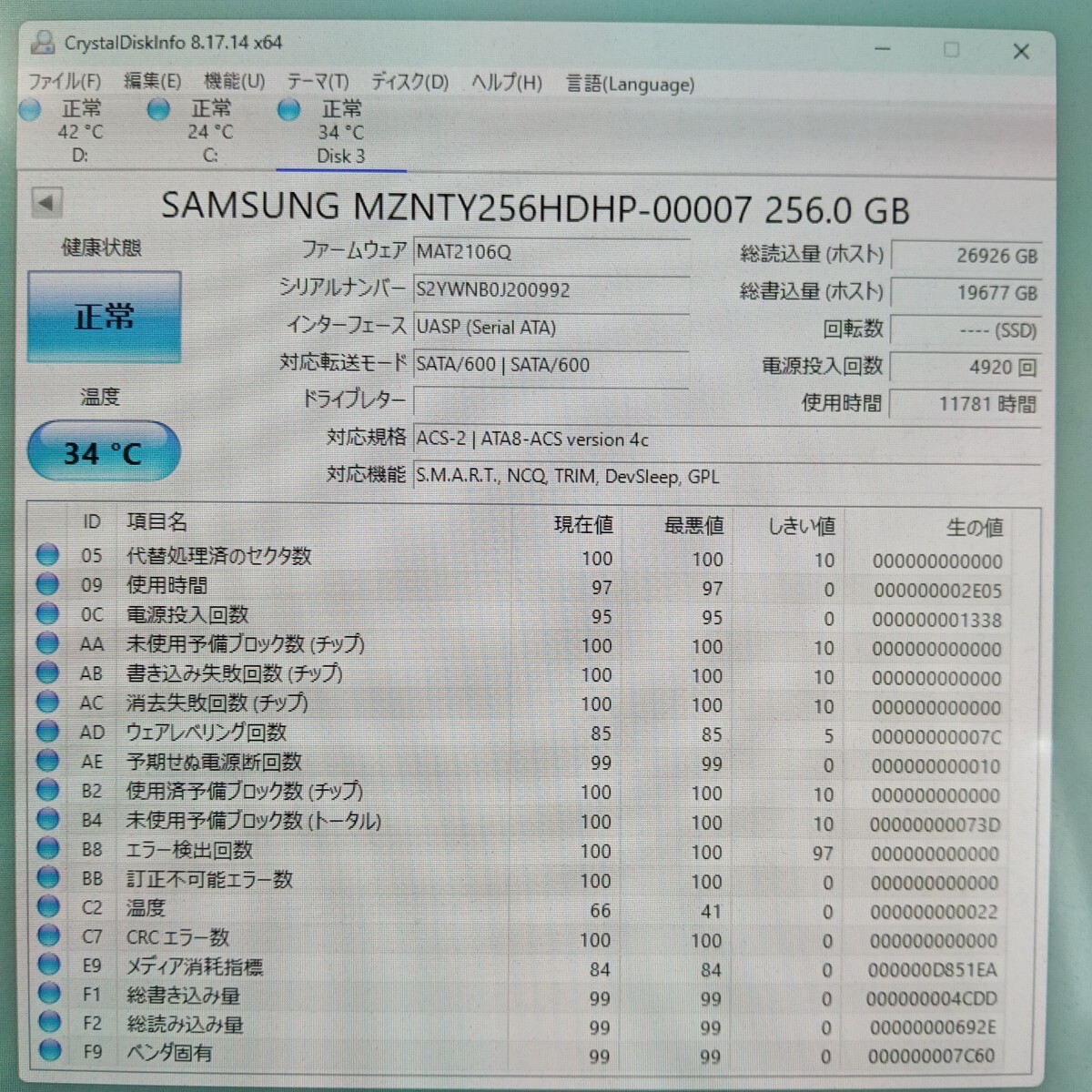Click the standard field ACS-2 | ATA8-ACS
The height and width of the screenshot is (1092, 1092).
click(727, 440)
